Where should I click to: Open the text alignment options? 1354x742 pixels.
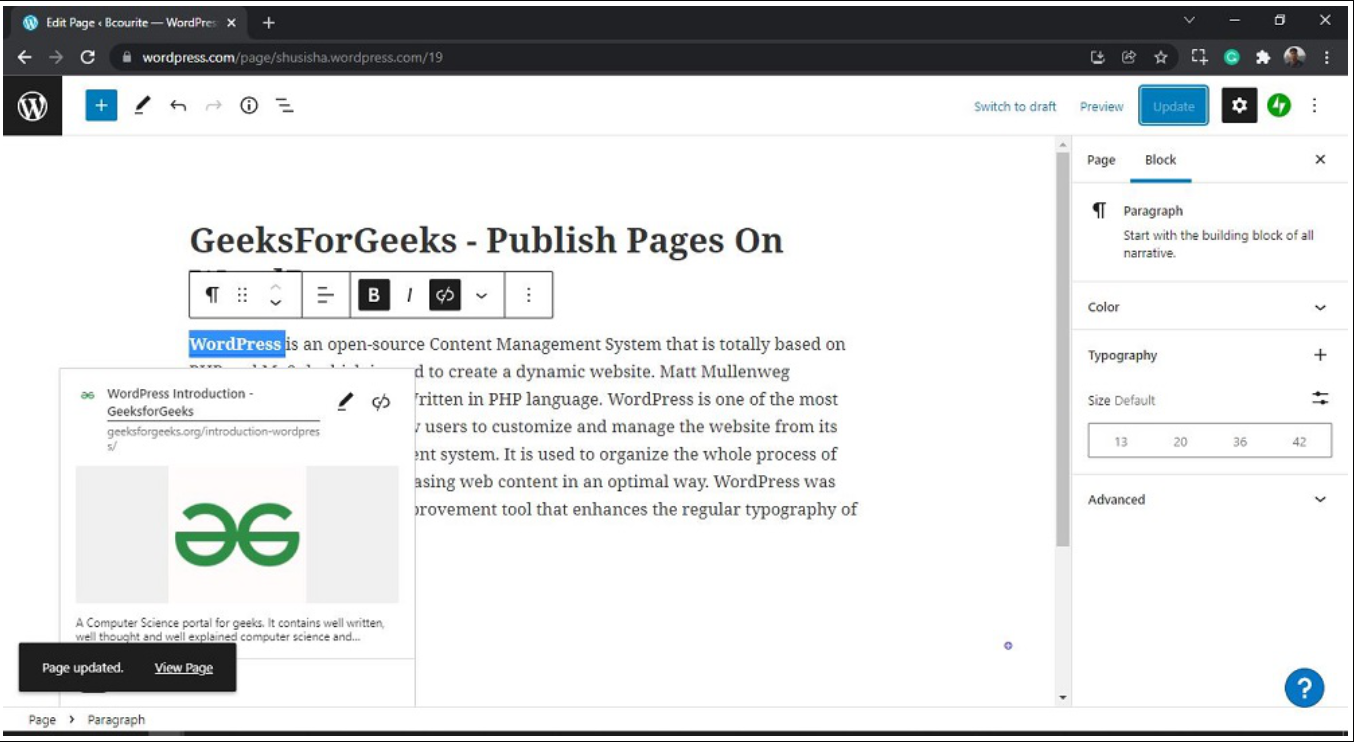tap(325, 294)
